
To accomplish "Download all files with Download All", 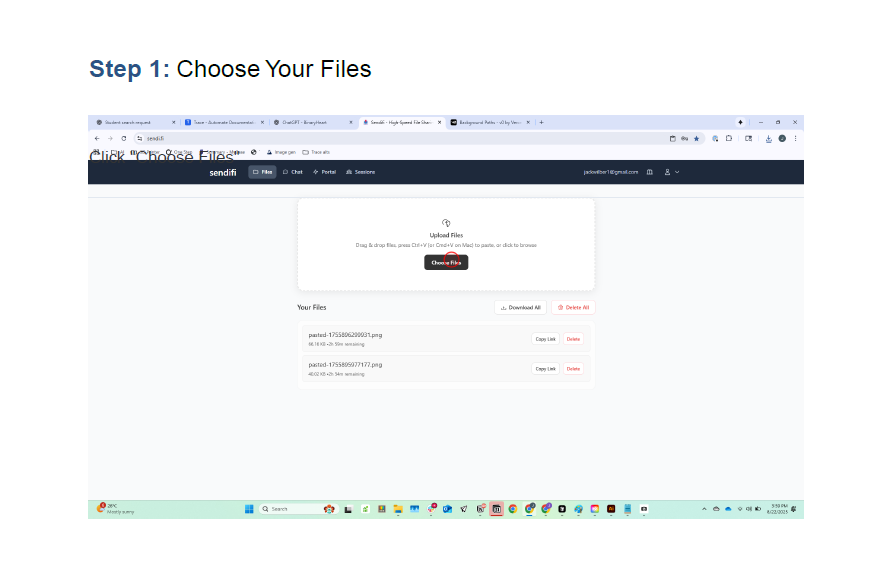I will 520,308.
